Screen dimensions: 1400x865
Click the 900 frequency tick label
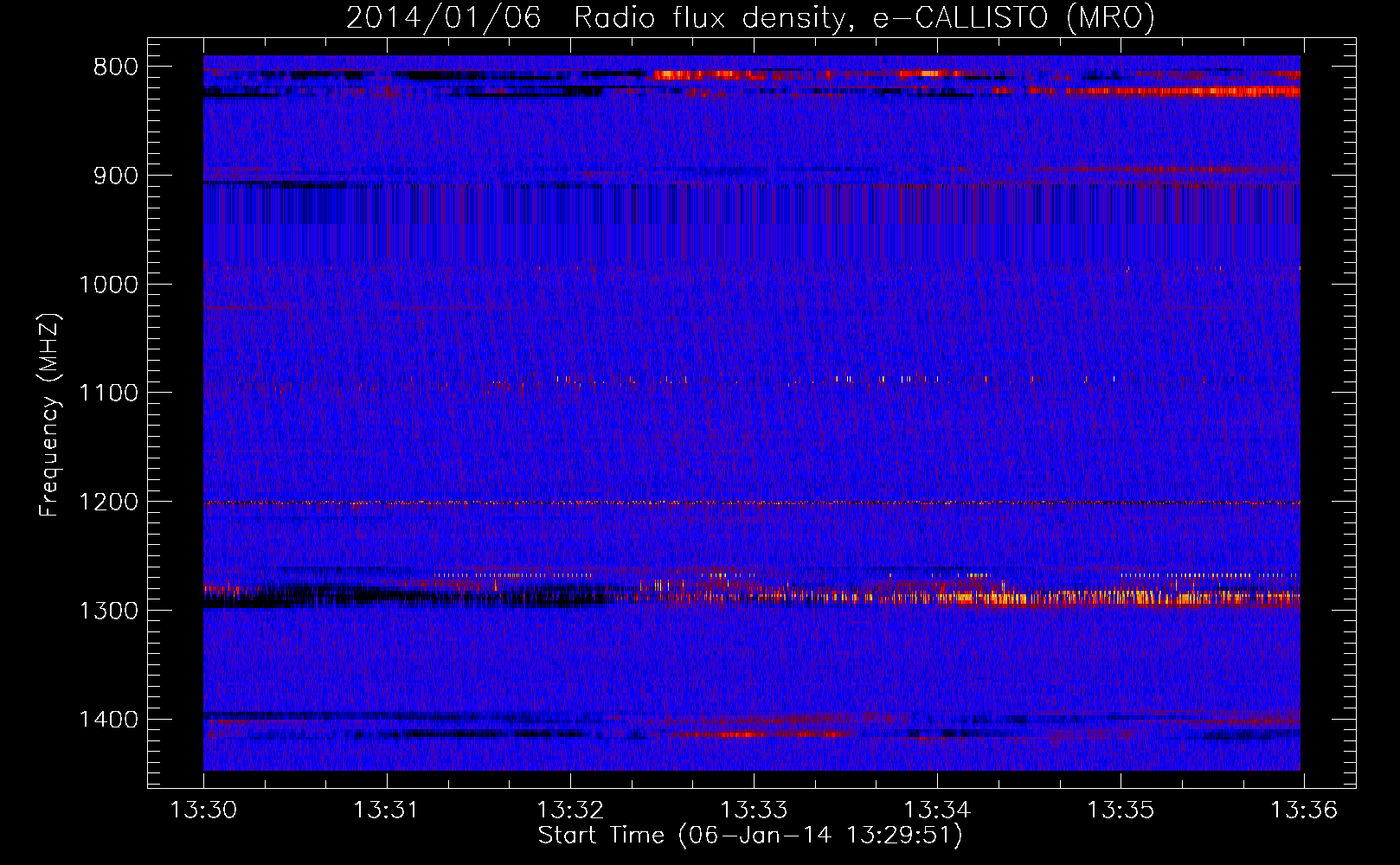click(116, 176)
